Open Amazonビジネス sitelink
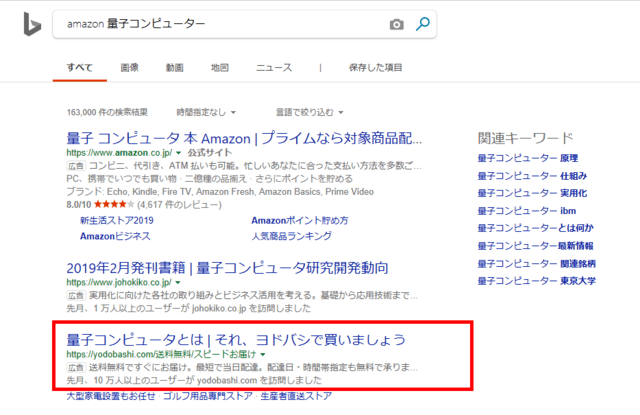The height and width of the screenshot is (415, 640). tap(115, 236)
